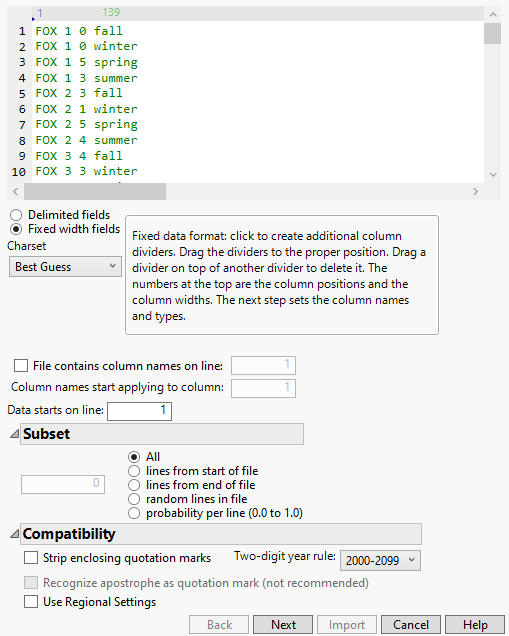Screen dimensions: 509x636
Task: Click preview row 'FOX 3 3 winter'
Action: click(x=86, y=171)
